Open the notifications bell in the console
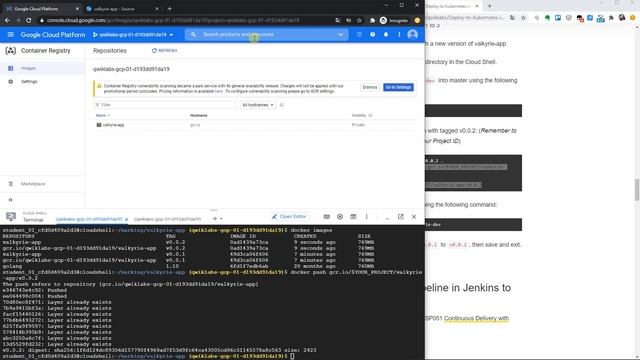The image size is (640, 360). click(x=386, y=35)
